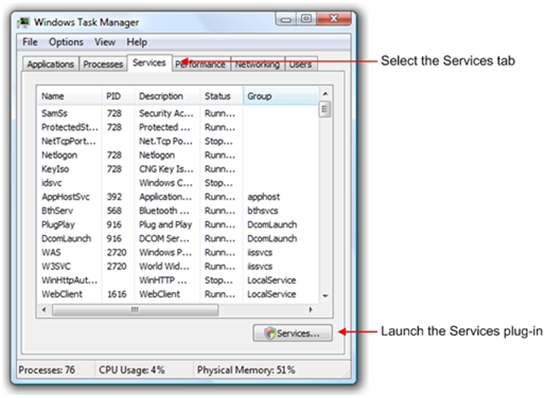This screenshot has width=546, height=398.
Task: Sort by the Description column header
Action: pyautogui.click(x=167, y=96)
